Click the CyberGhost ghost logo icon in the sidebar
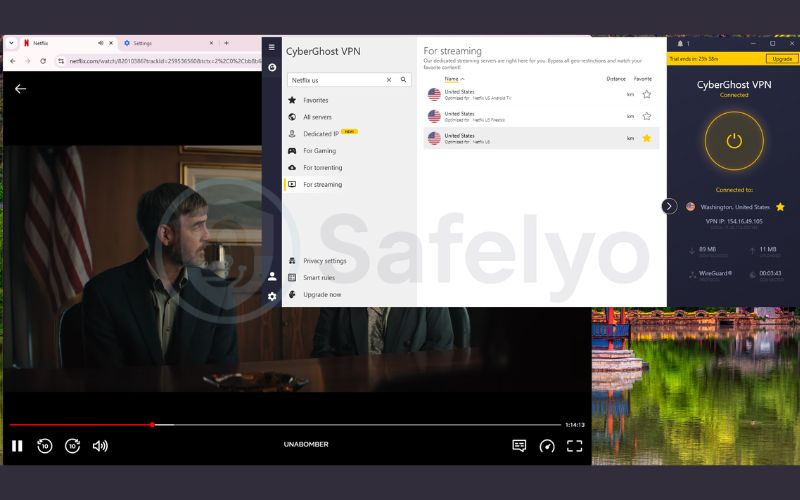800x500 pixels. (x=272, y=67)
